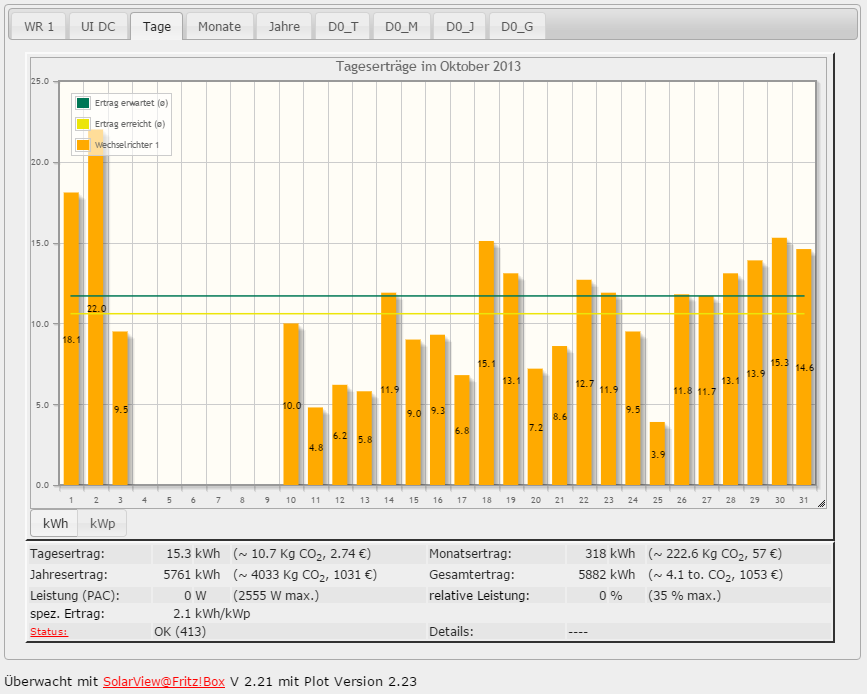Screen dimensions: 867x694
Task: Click the 11.7 bar for day 27
Action: [x=706, y=391]
